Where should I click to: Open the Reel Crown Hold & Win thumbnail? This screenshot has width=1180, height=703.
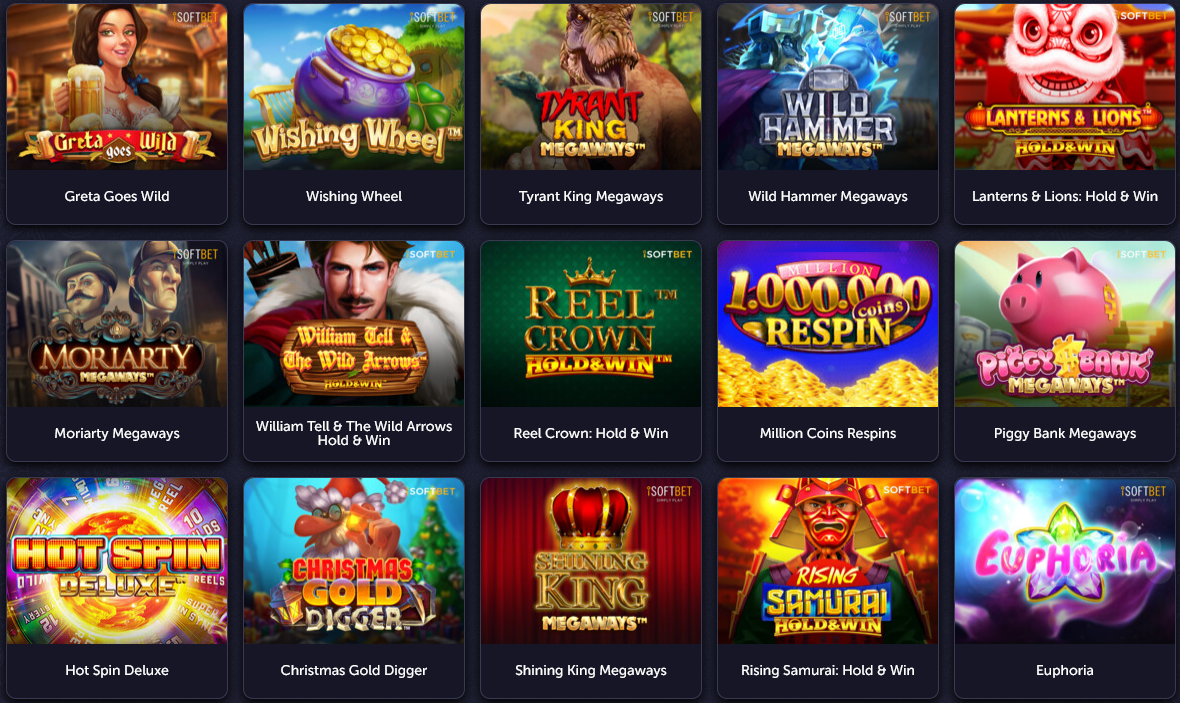[x=591, y=324]
